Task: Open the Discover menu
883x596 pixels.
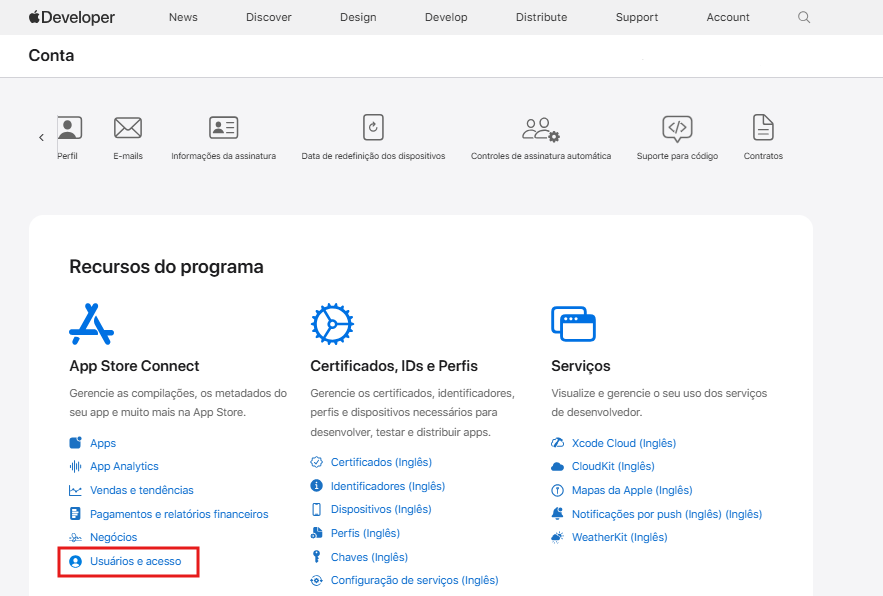Action: [268, 17]
